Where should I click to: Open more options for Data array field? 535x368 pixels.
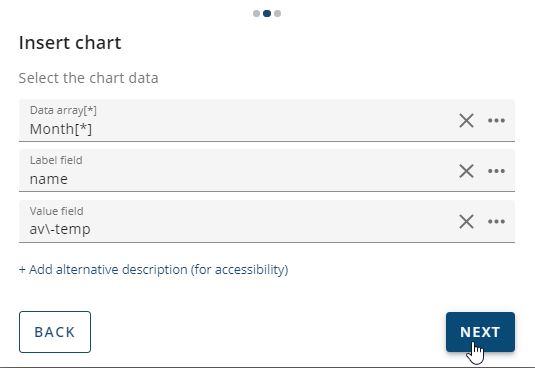coord(496,121)
